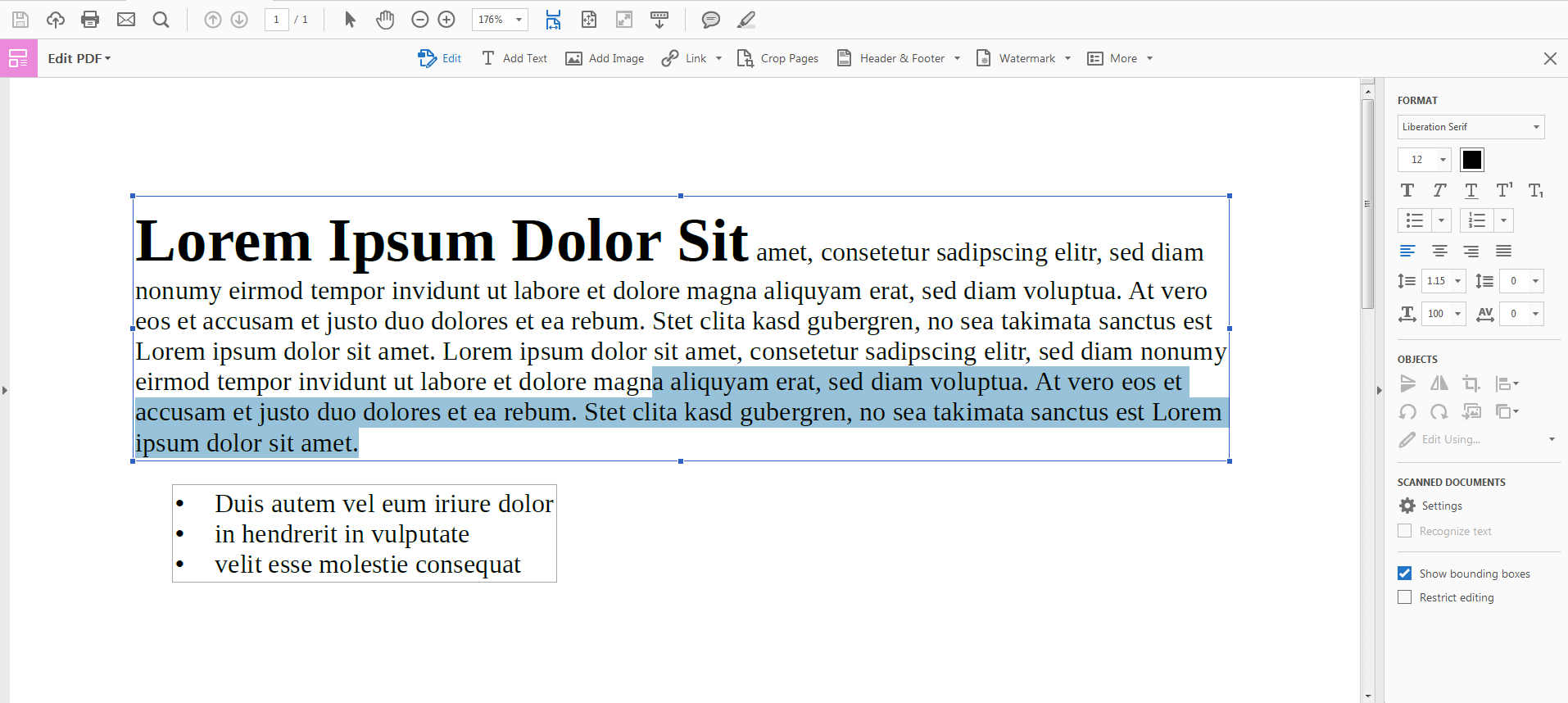Go to previous page arrow
Image resolution: width=1568 pixels, height=703 pixels.
pyautogui.click(x=213, y=20)
